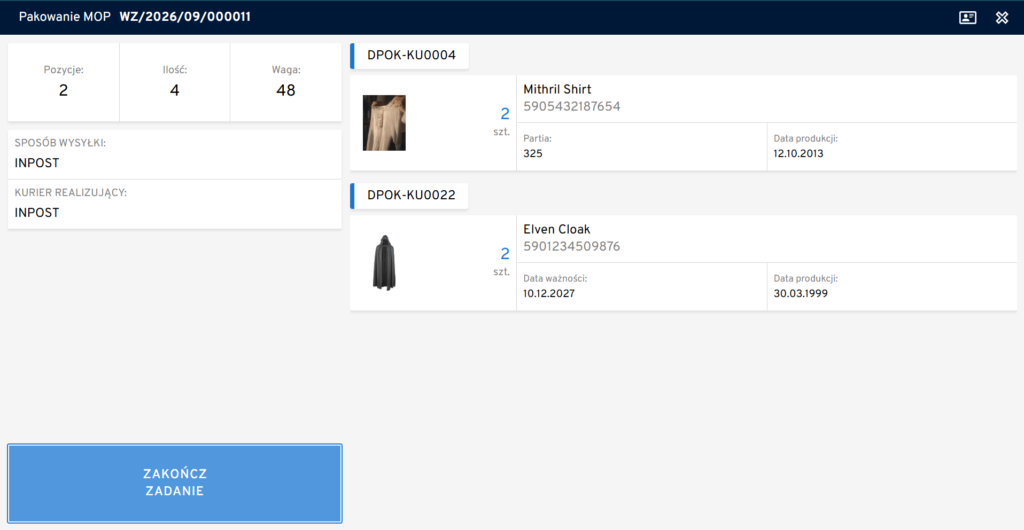Screen dimensions: 1024x530
Task: Click document number WZ/2026/09/000011
Action: [185, 17]
